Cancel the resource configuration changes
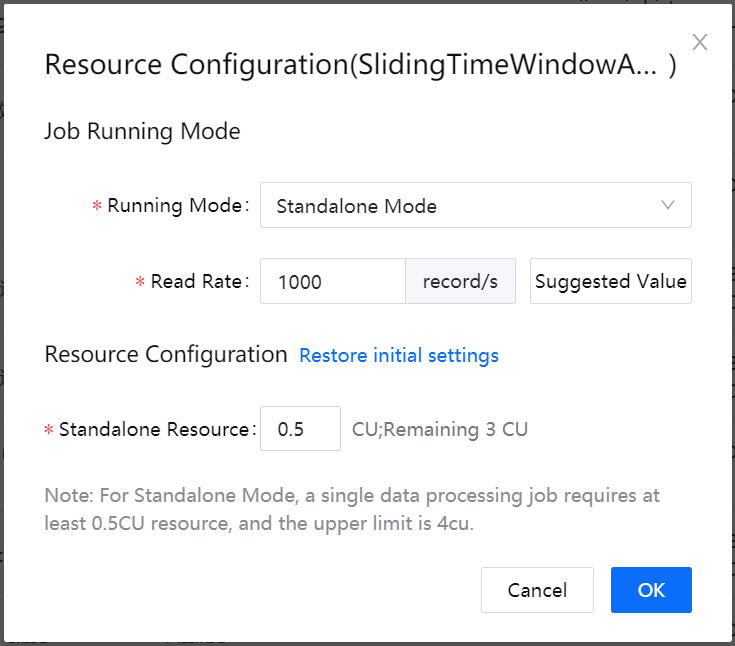Image resolution: width=735 pixels, height=646 pixels. (537, 590)
